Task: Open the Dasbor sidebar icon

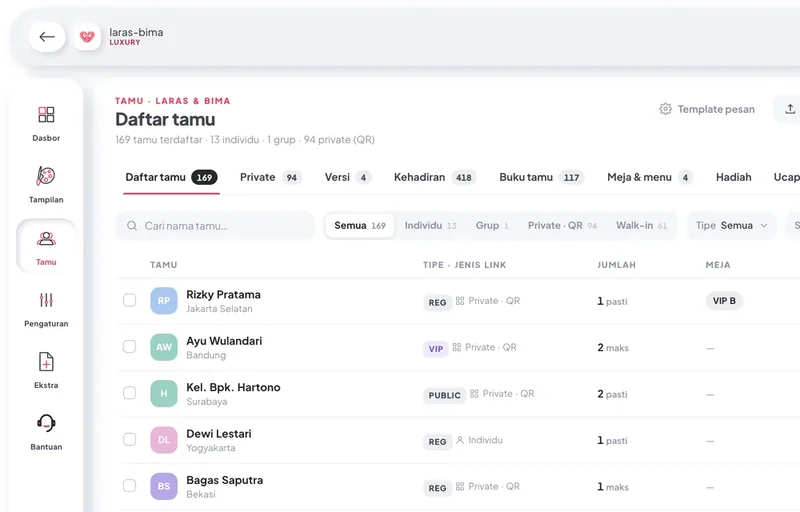Action: [46, 114]
